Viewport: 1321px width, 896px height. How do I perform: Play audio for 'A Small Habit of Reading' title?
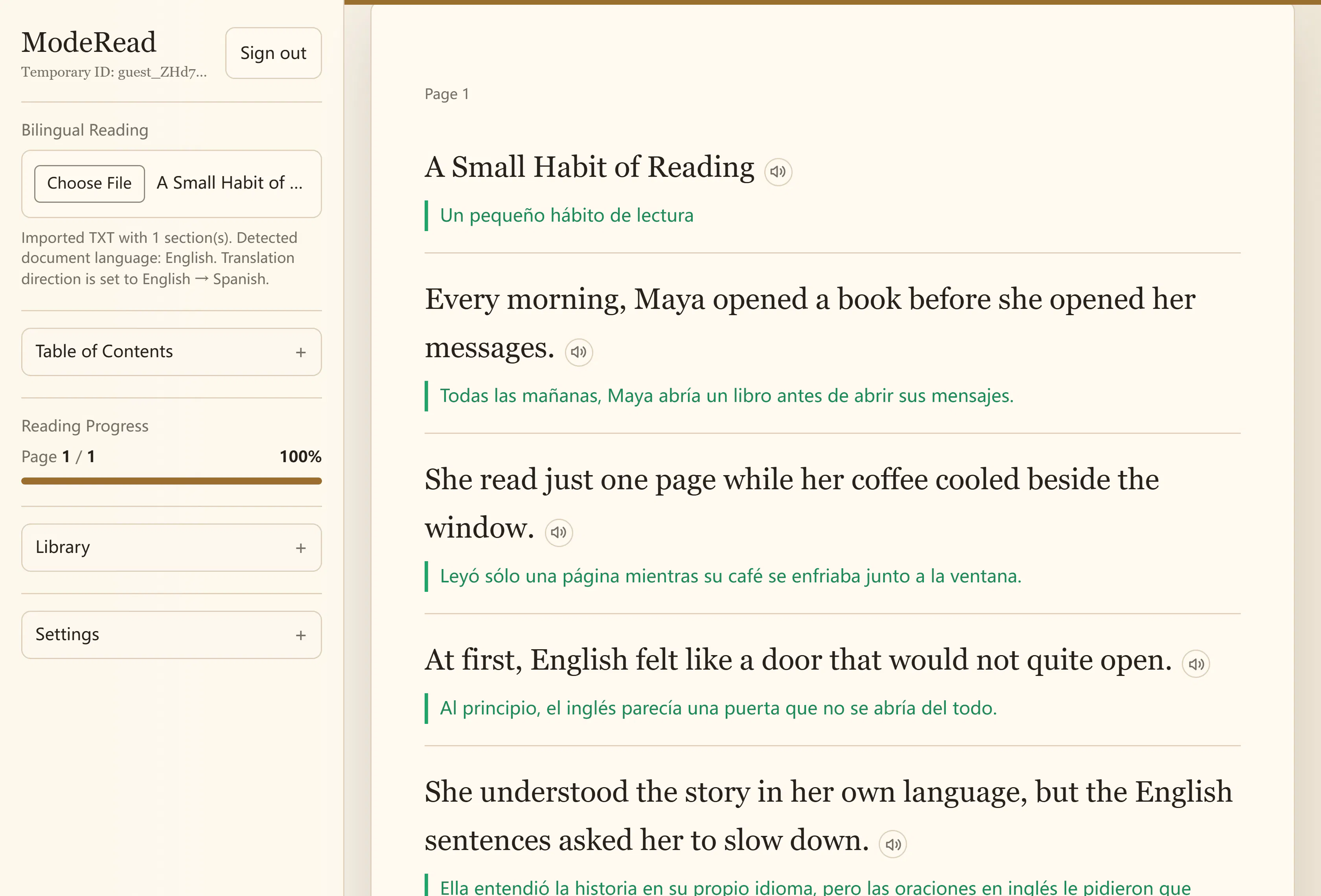(778, 172)
